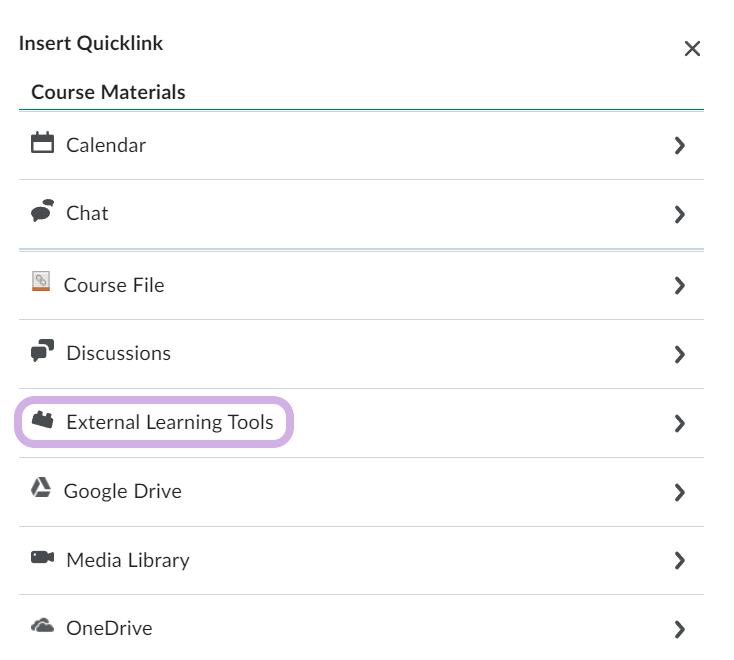734x660 pixels.
Task: Expand the Discussions row chevron
Action: (680, 354)
